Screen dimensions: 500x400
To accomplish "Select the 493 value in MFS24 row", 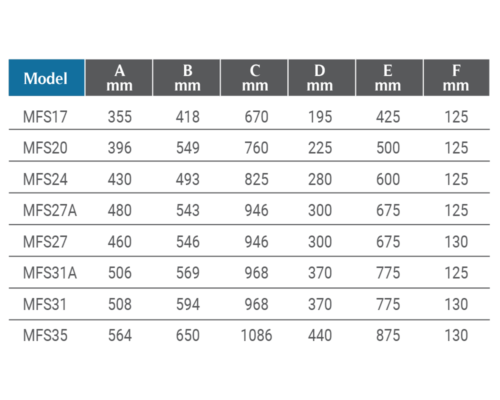I will tap(188, 179).
